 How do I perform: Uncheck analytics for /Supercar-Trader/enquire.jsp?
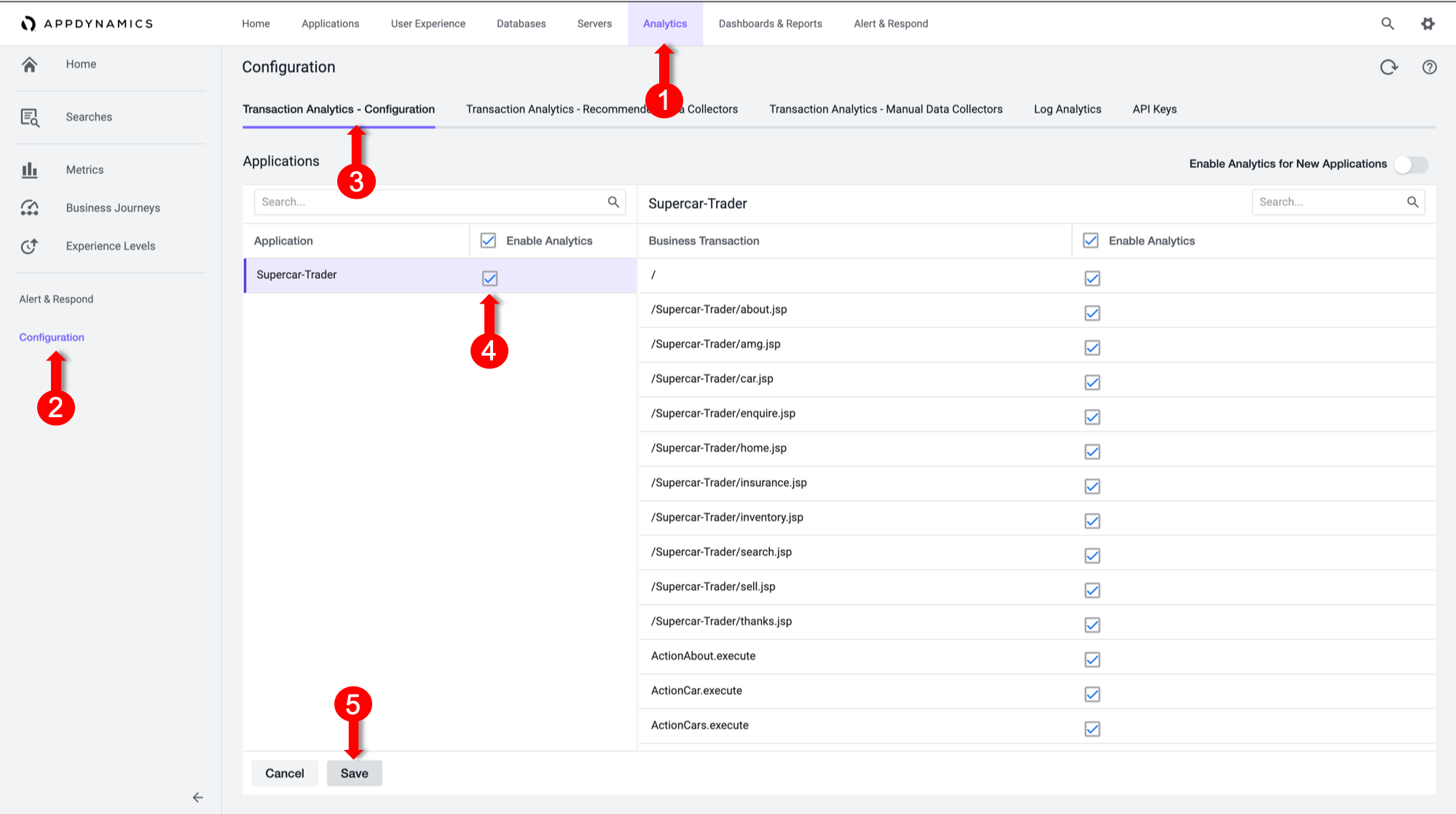[1092, 416]
